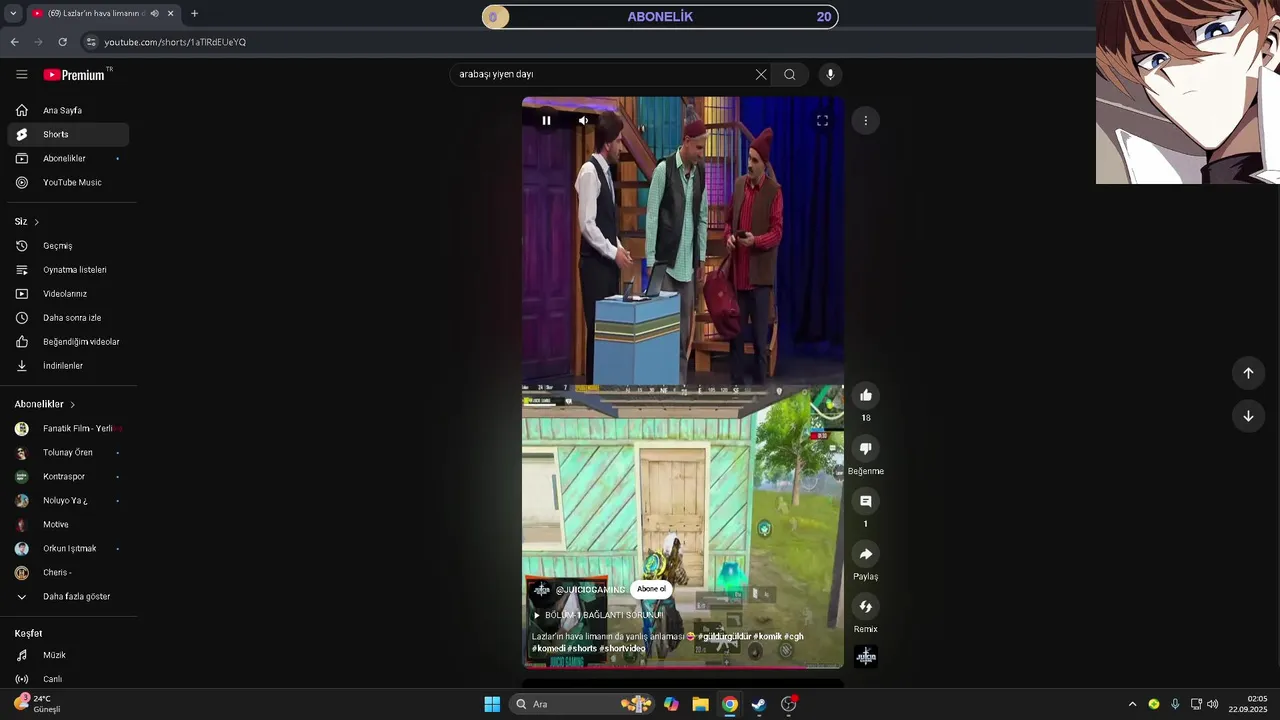Show hidden system tray icons

[x=1132, y=704]
